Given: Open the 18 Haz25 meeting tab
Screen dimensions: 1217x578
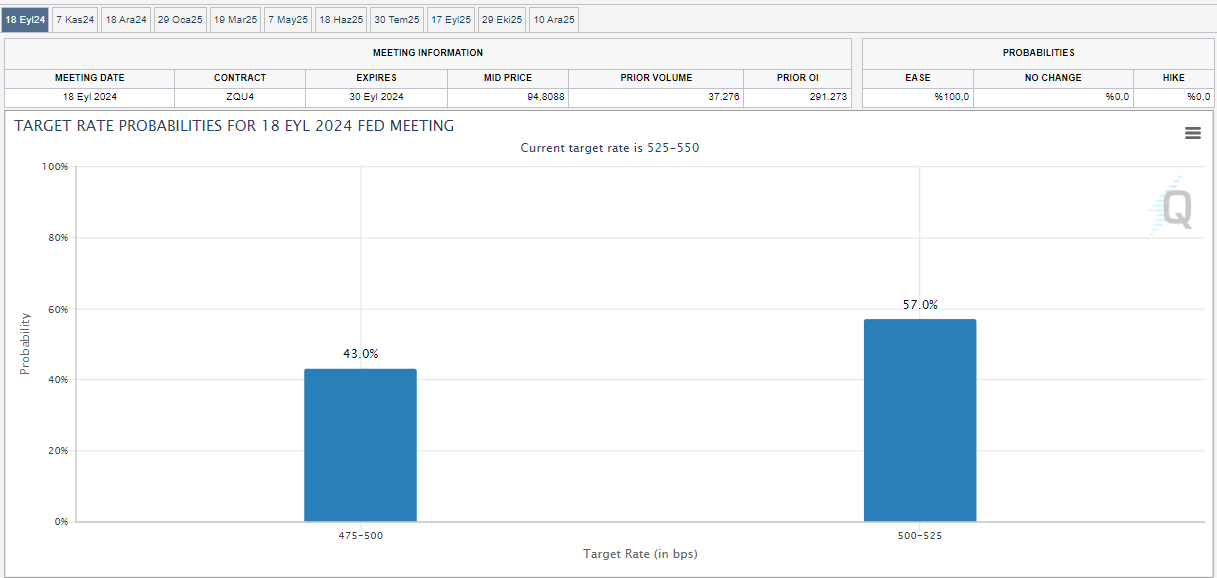Looking at the screenshot, I should point(341,19).
